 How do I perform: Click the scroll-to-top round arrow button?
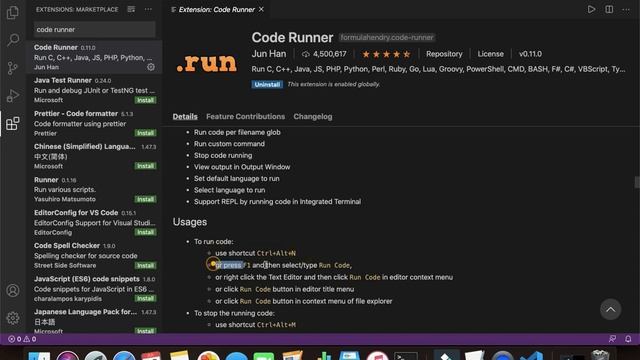click(611, 309)
